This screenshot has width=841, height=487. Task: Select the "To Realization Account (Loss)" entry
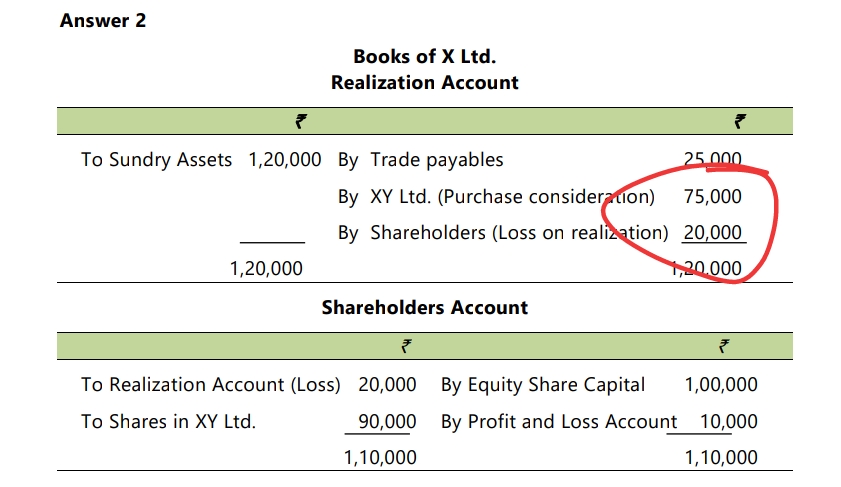(210, 384)
